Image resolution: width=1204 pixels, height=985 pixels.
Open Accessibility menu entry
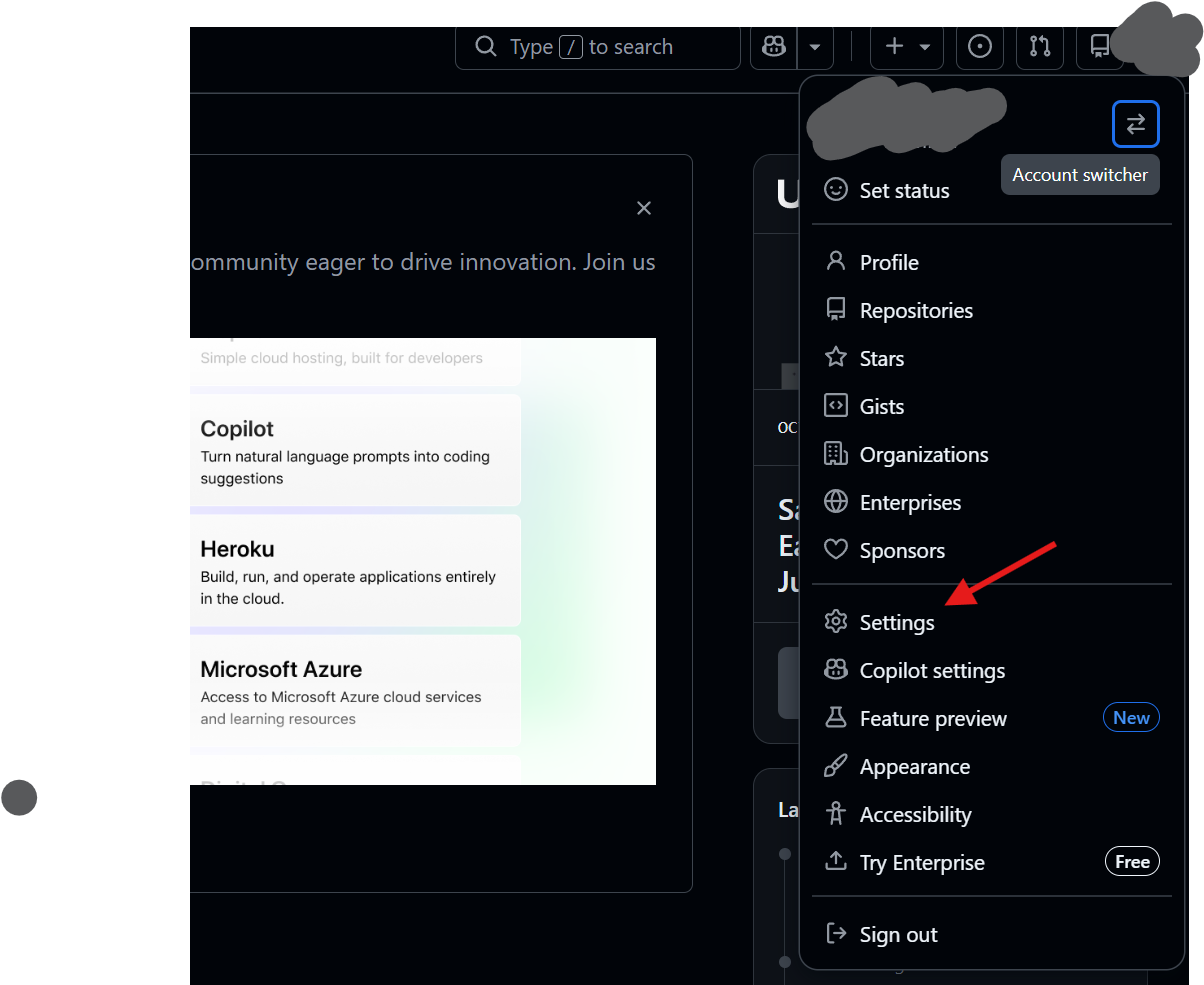[x=991, y=814]
